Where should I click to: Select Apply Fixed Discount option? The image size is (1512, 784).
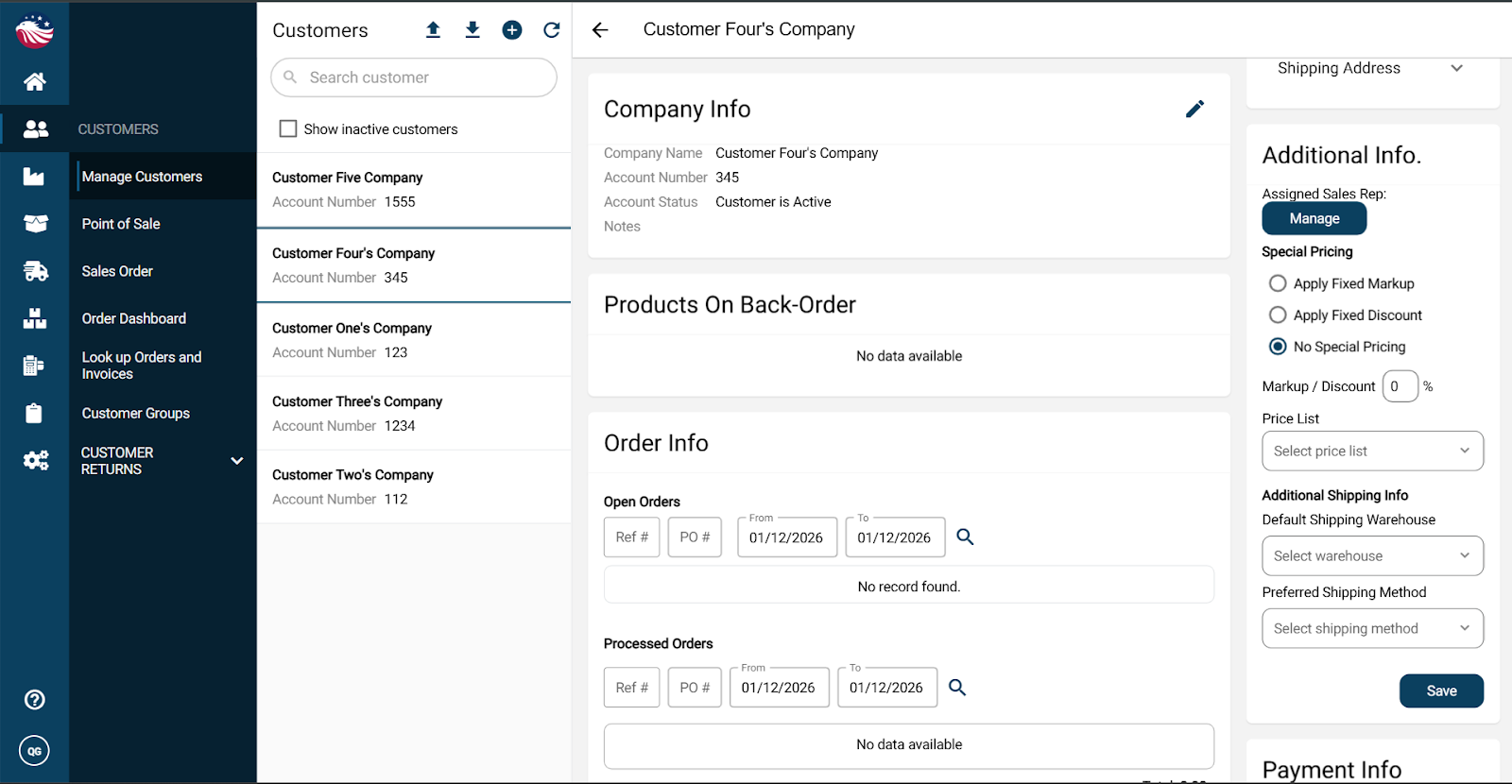pyautogui.click(x=1278, y=315)
